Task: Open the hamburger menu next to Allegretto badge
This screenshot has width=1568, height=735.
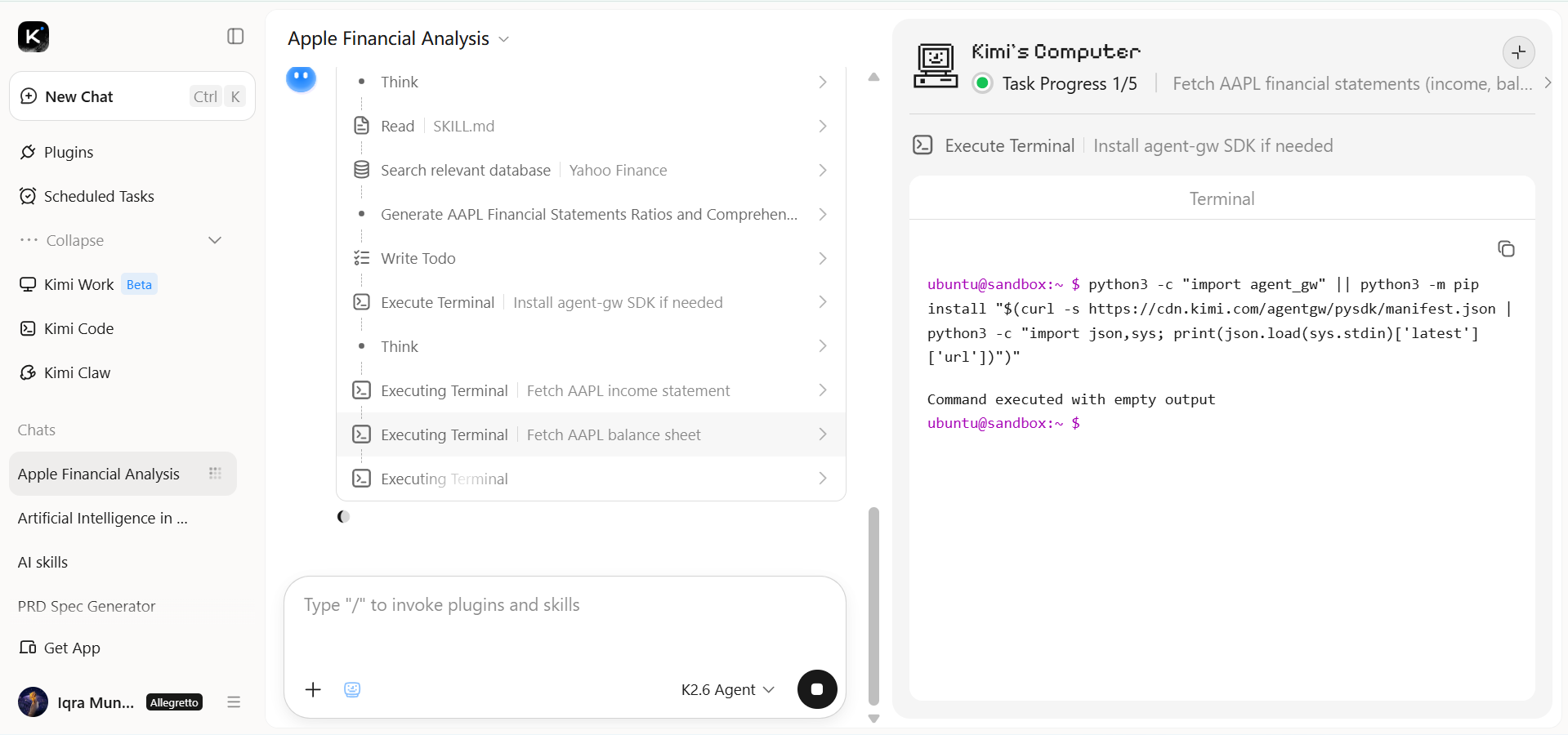Action: tap(234, 702)
